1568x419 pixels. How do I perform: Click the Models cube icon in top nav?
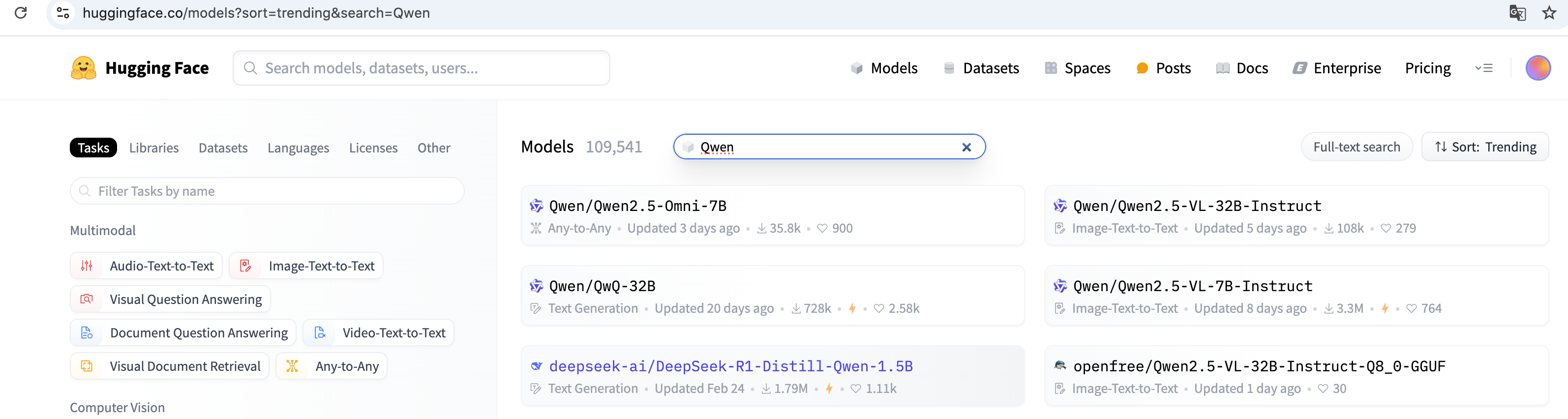click(856, 68)
